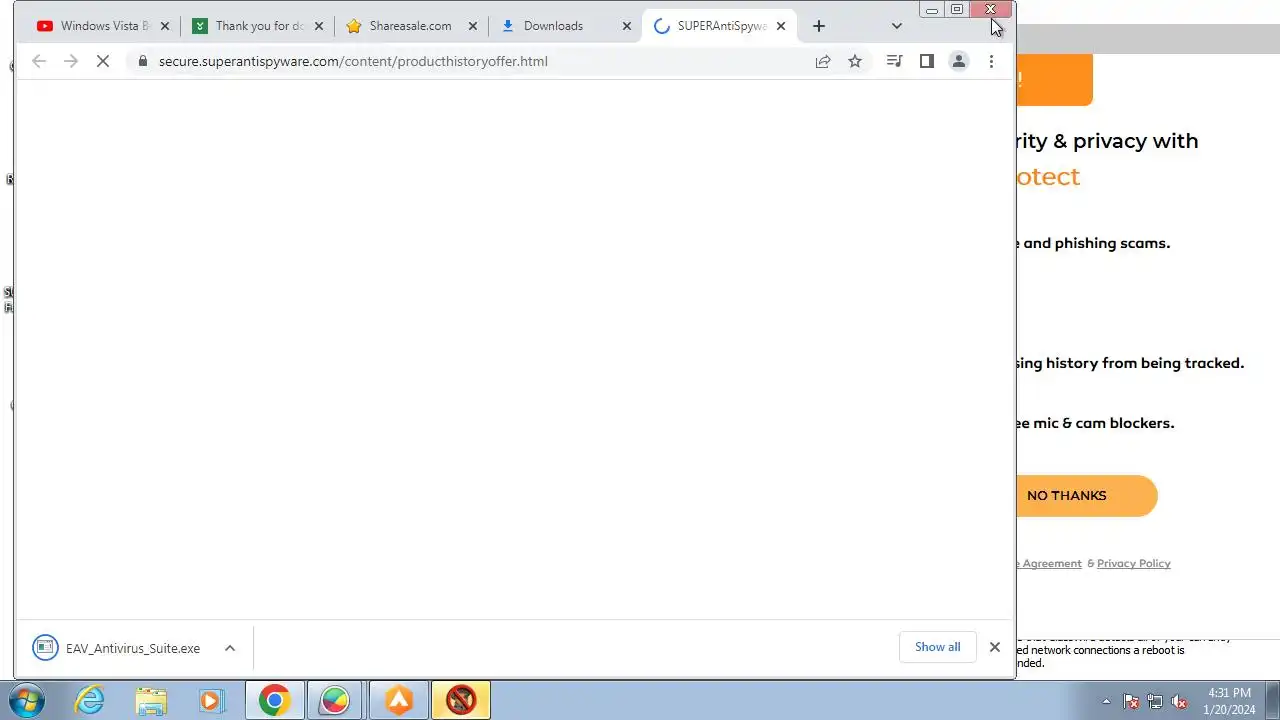The image size is (1280, 720).
Task: Open the media control icon in toolbar
Action: coord(895,61)
